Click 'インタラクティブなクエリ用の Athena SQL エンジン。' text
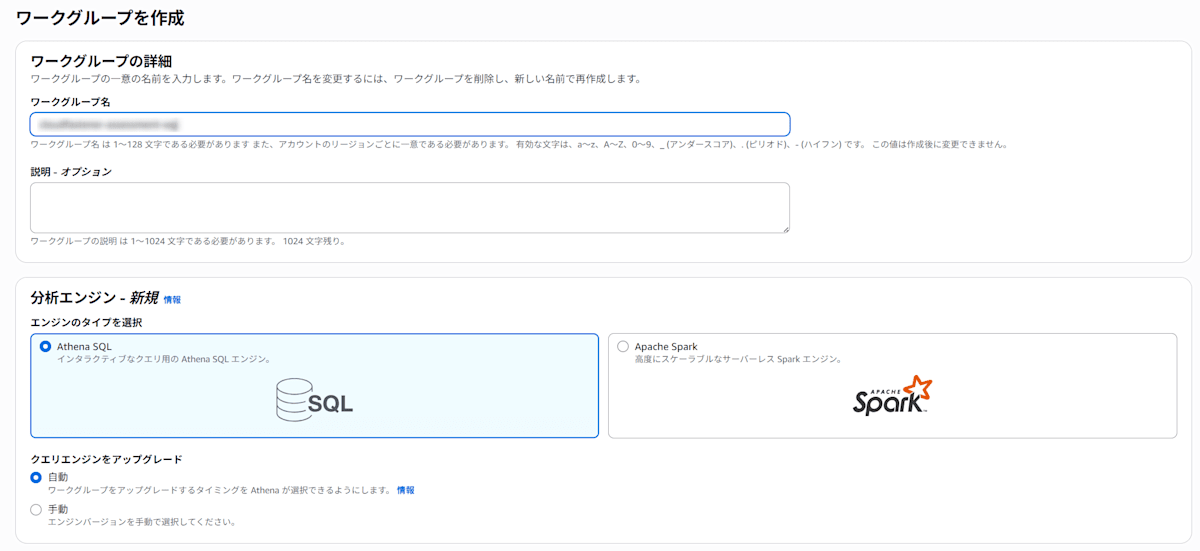The width and height of the screenshot is (1200, 551). 164,359
